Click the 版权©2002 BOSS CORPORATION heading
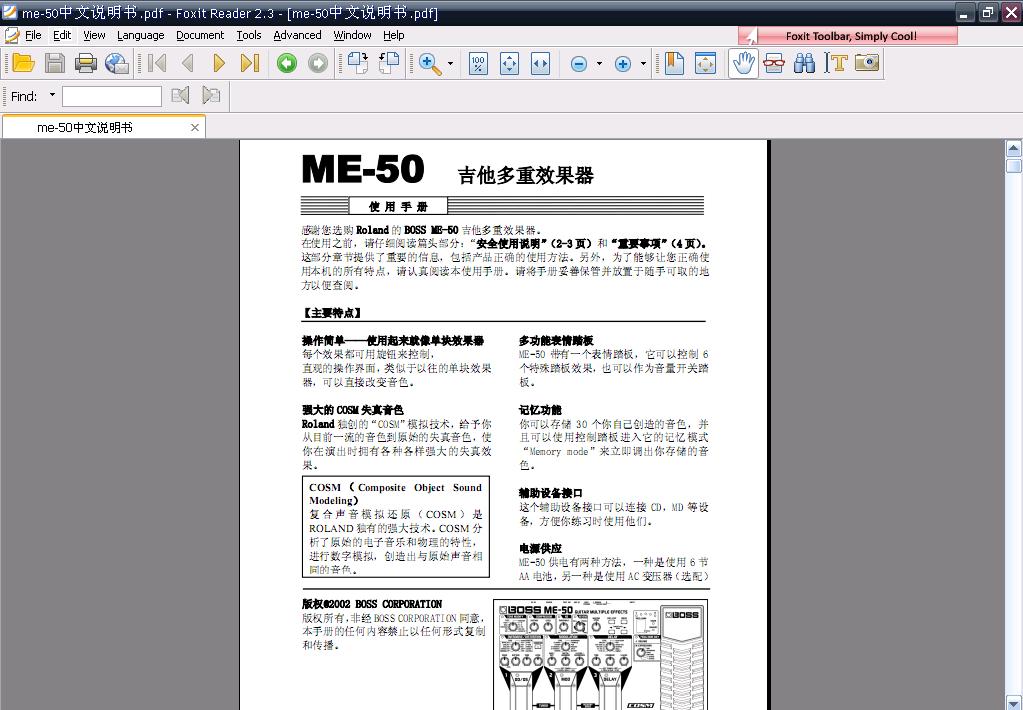The width and height of the screenshot is (1023, 710). [371, 604]
